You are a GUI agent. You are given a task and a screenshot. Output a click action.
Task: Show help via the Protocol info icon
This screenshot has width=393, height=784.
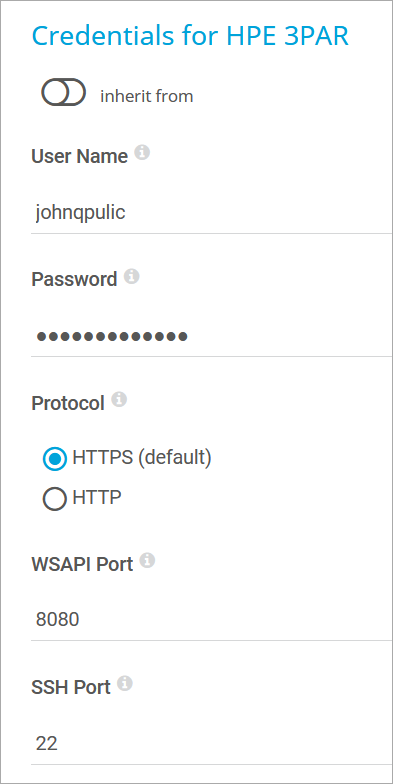pos(119,400)
